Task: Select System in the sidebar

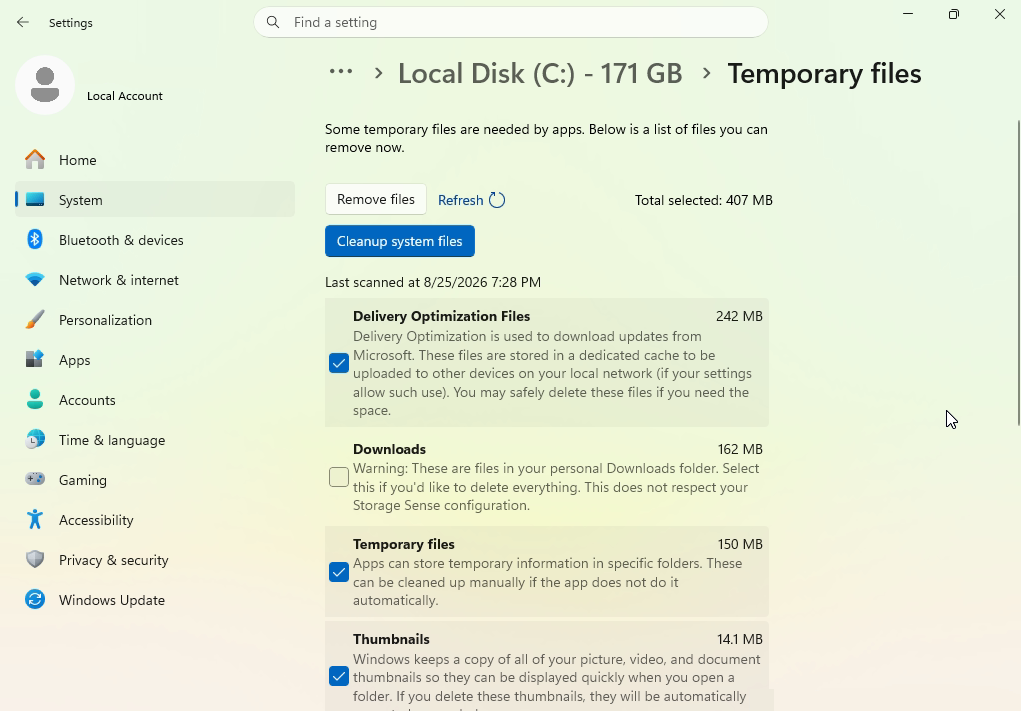Action: [155, 199]
